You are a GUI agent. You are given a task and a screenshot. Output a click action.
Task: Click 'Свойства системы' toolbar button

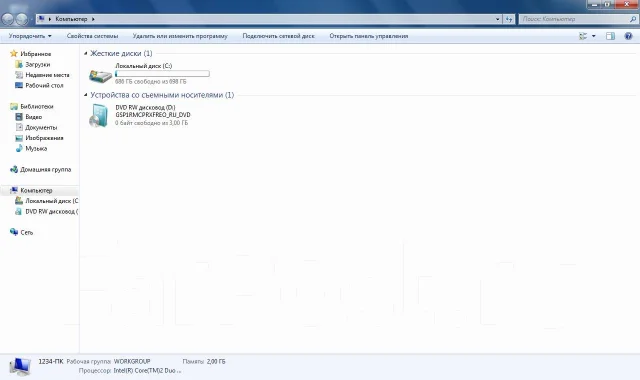[x=92, y=36]
